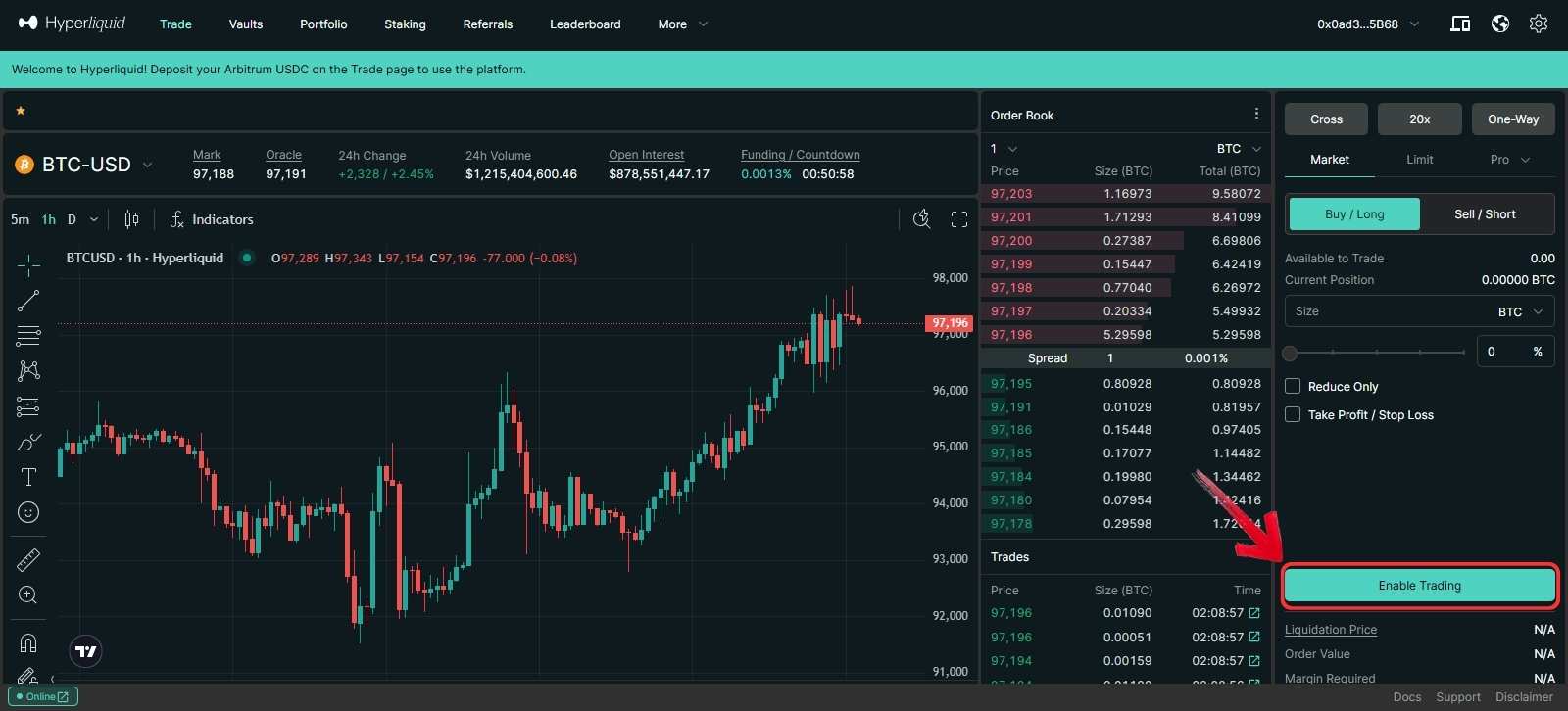Image resolution: width=1568 pixels, height=711 pixels.
Task: Select the text annotation tool
Action: coord(28,477)
